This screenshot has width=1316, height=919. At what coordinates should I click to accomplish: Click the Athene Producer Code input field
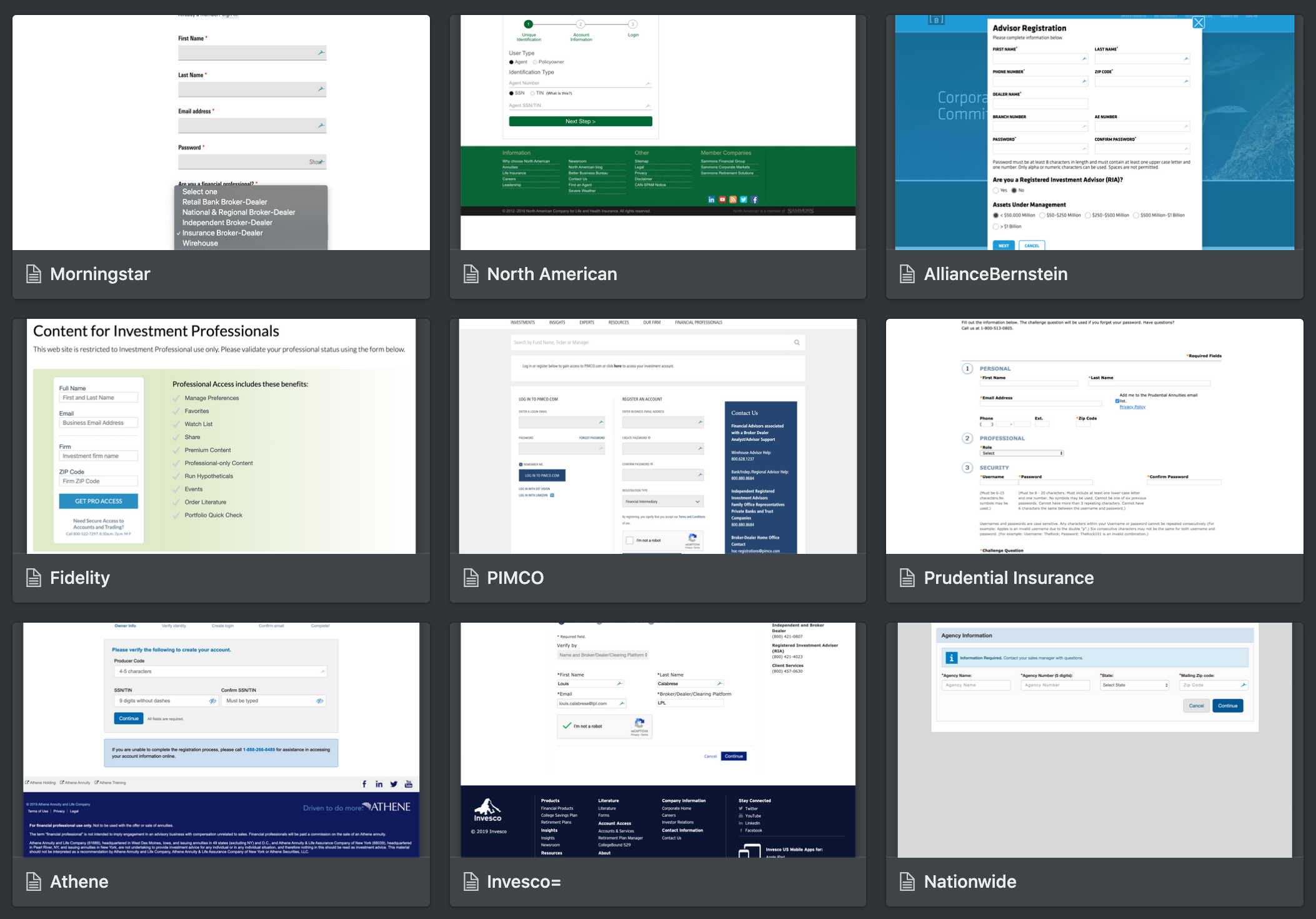[221, 671]
